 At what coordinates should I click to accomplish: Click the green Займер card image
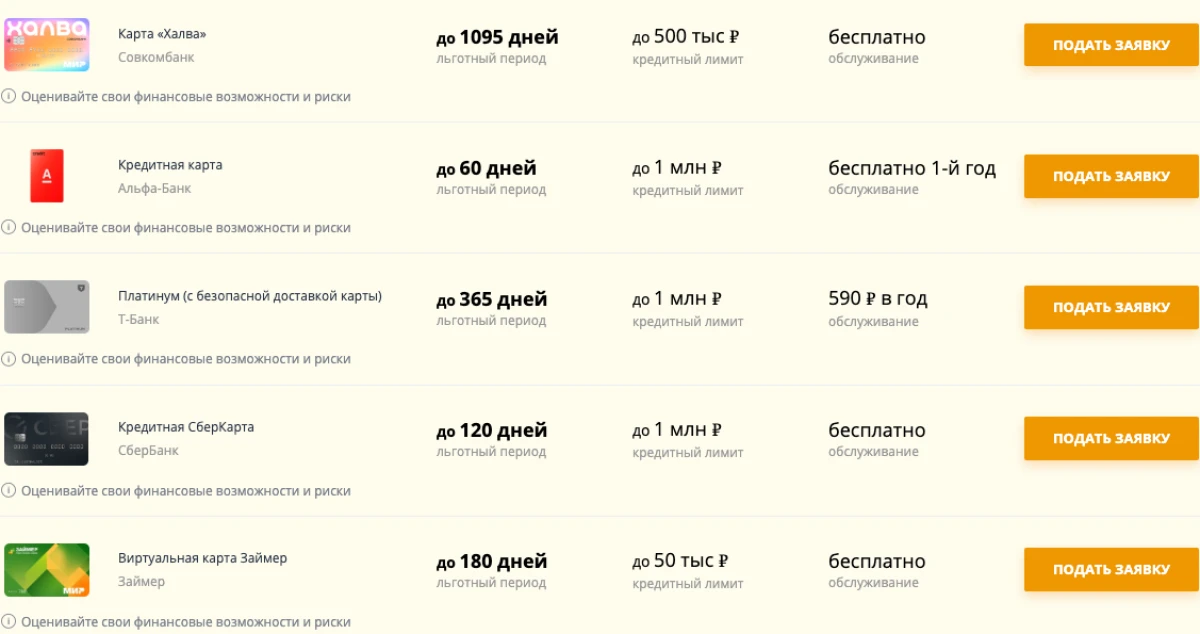coord(46,570)
